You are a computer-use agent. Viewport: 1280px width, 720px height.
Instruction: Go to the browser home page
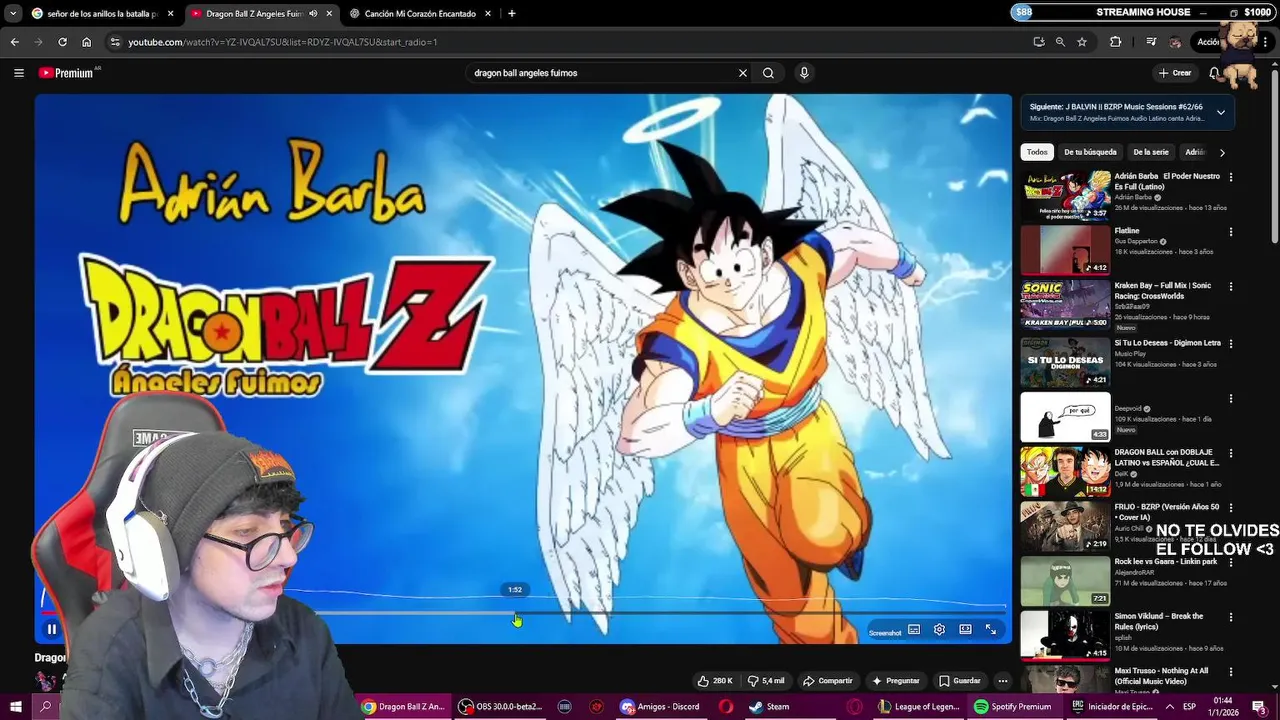click(x=87, y=42)
